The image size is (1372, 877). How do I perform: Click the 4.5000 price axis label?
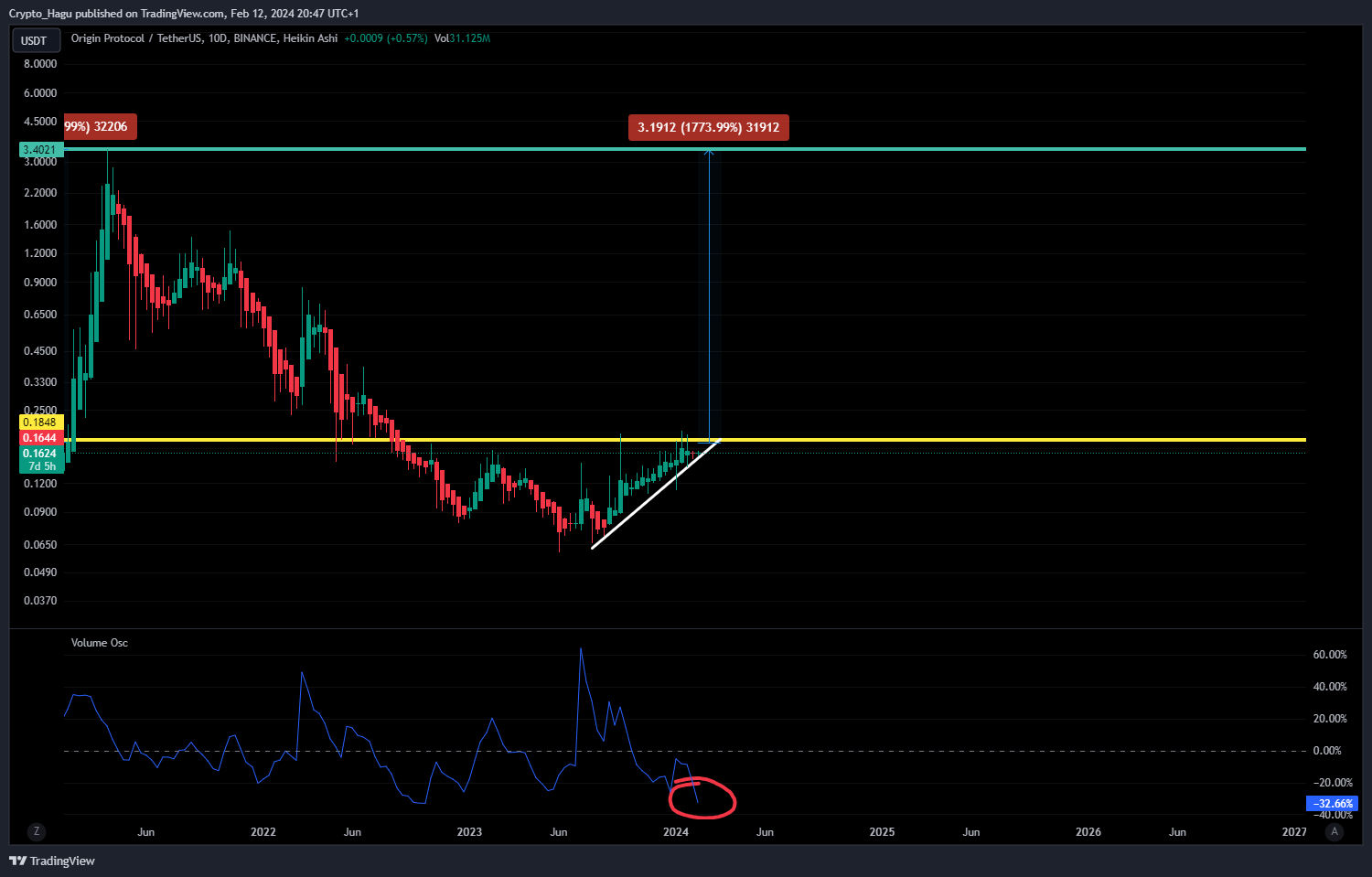point(40,122)
